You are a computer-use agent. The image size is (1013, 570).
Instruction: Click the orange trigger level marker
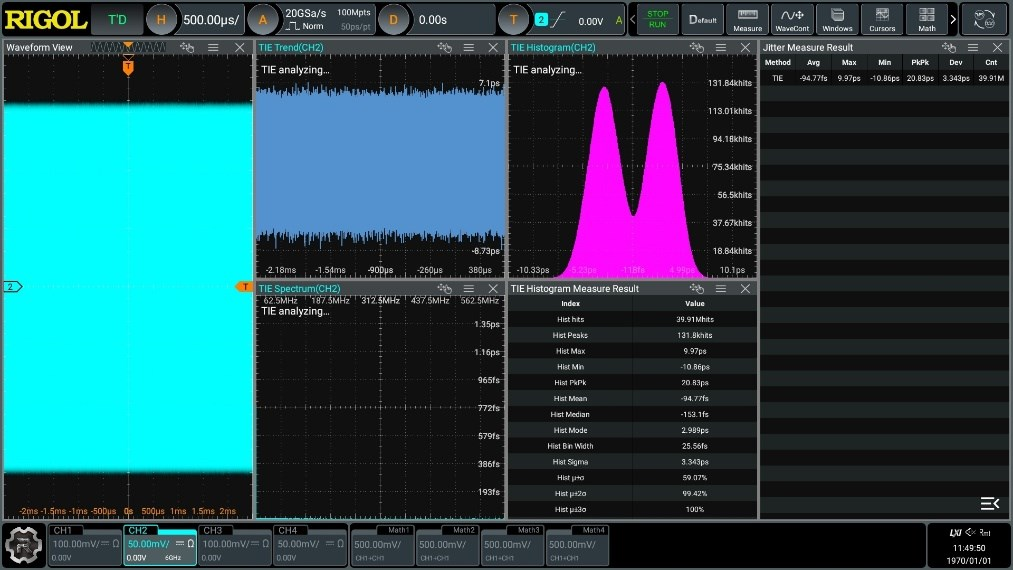click(x=244, y=286)
